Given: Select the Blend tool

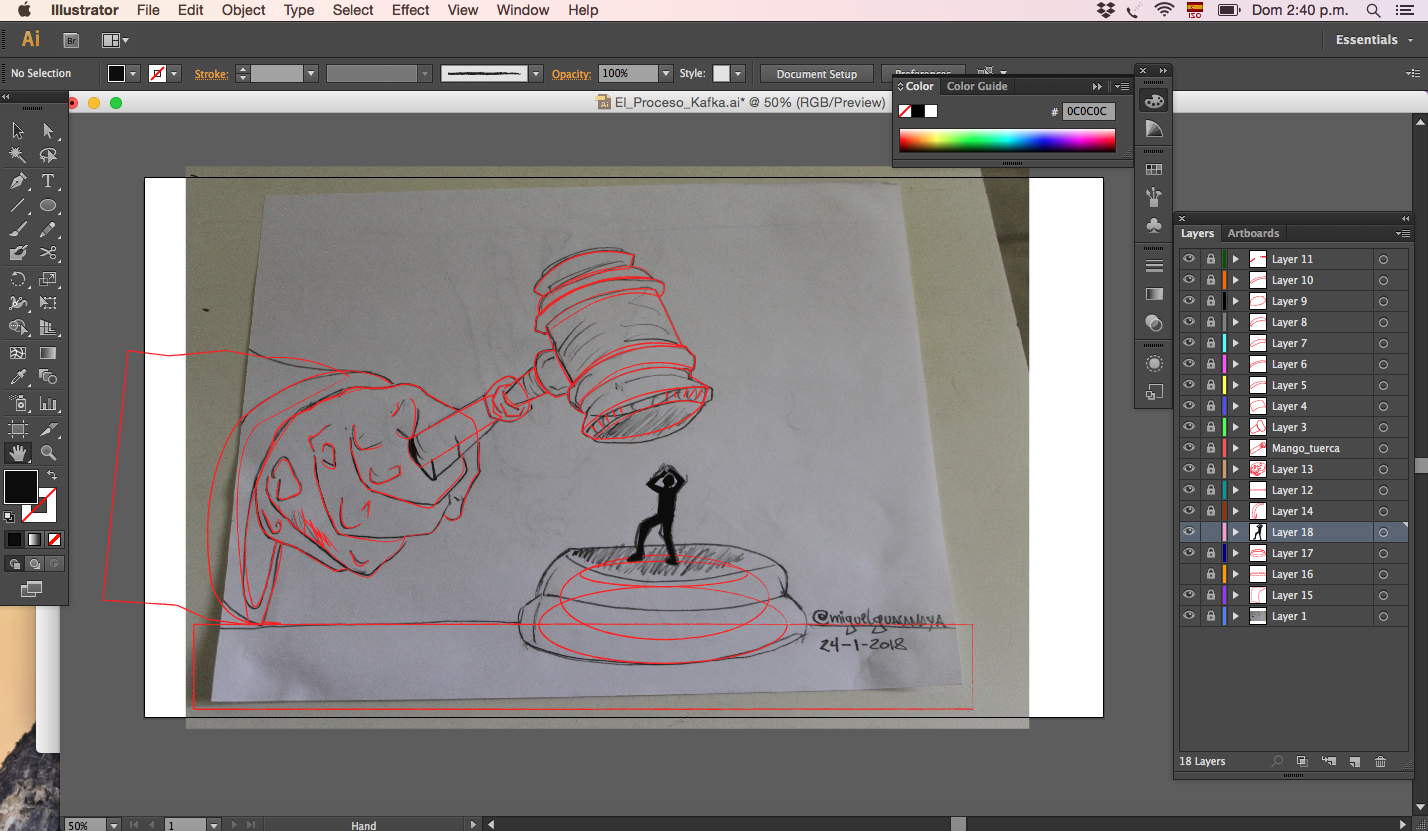Looking at the screenshot, I should coord(48,377).
